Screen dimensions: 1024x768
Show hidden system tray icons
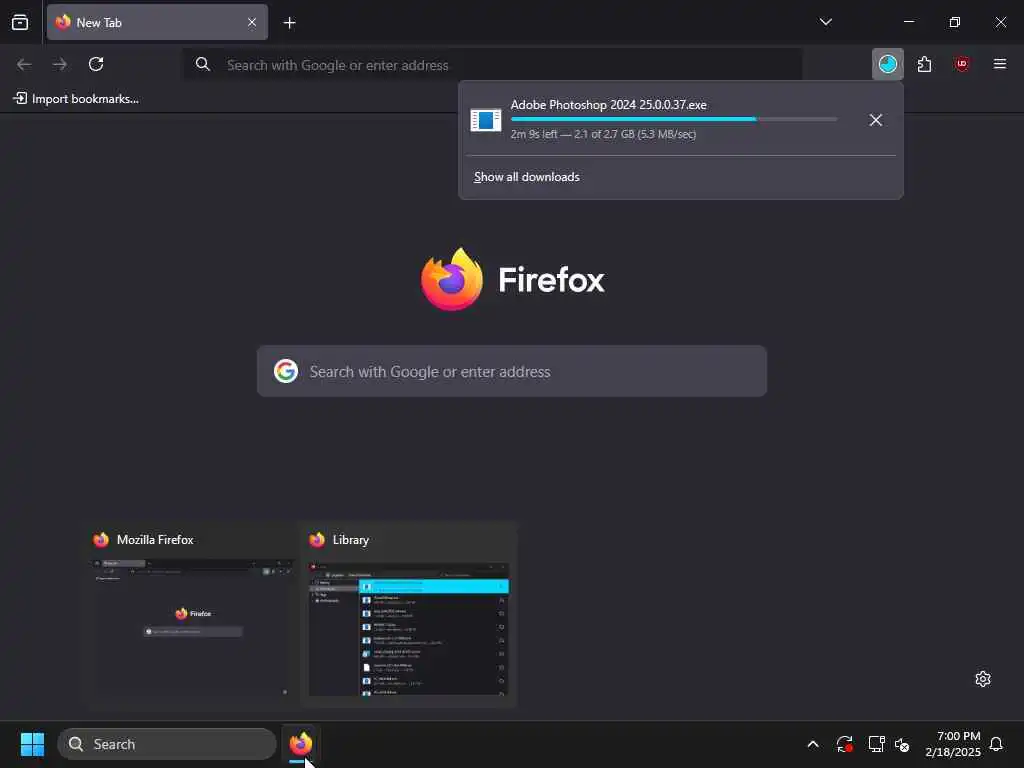point(812,744)
